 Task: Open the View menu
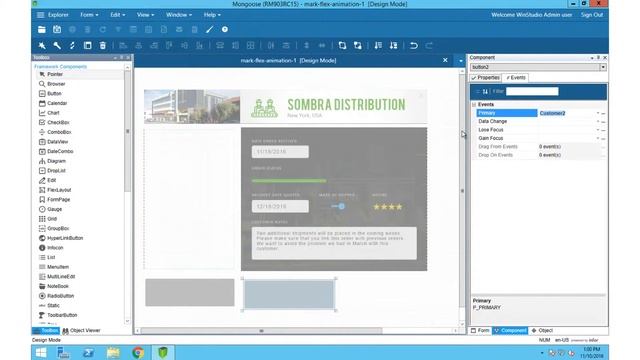tap(145, 15)
